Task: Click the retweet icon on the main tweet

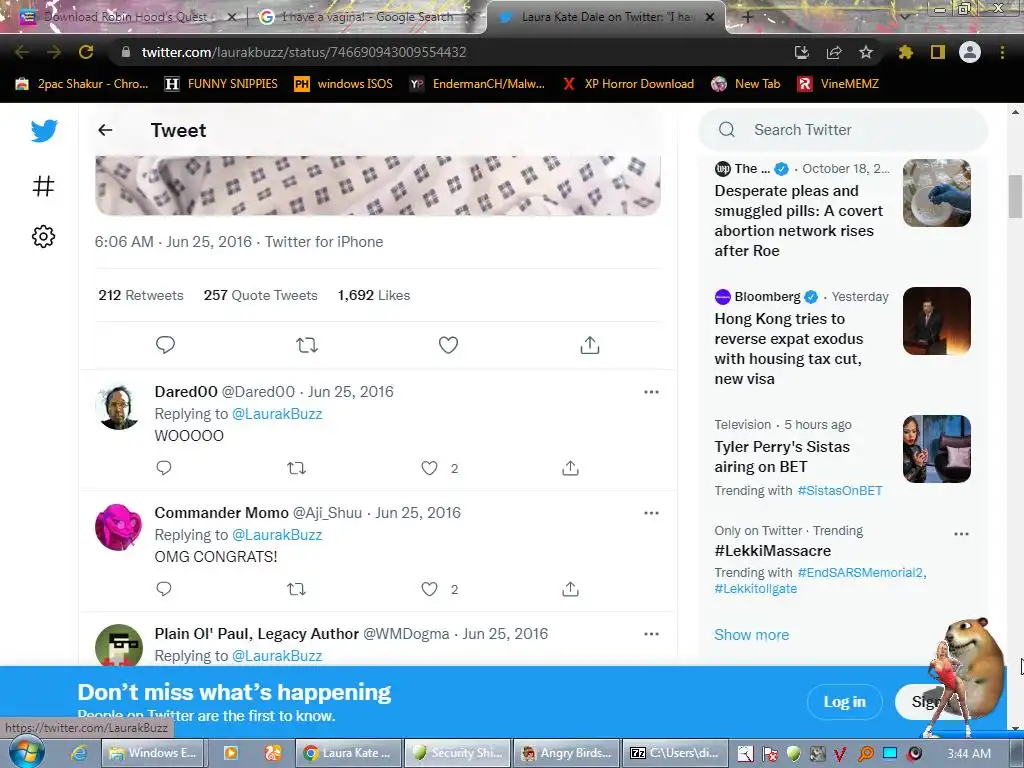Action: click(306, 345)
